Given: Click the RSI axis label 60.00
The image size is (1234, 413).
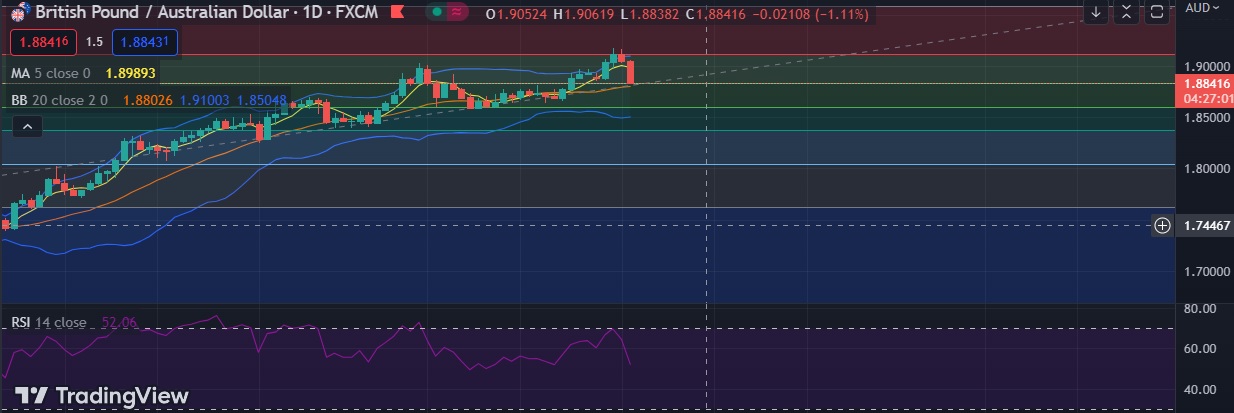Looking at the screenshot, I should tap(1200, 349).
